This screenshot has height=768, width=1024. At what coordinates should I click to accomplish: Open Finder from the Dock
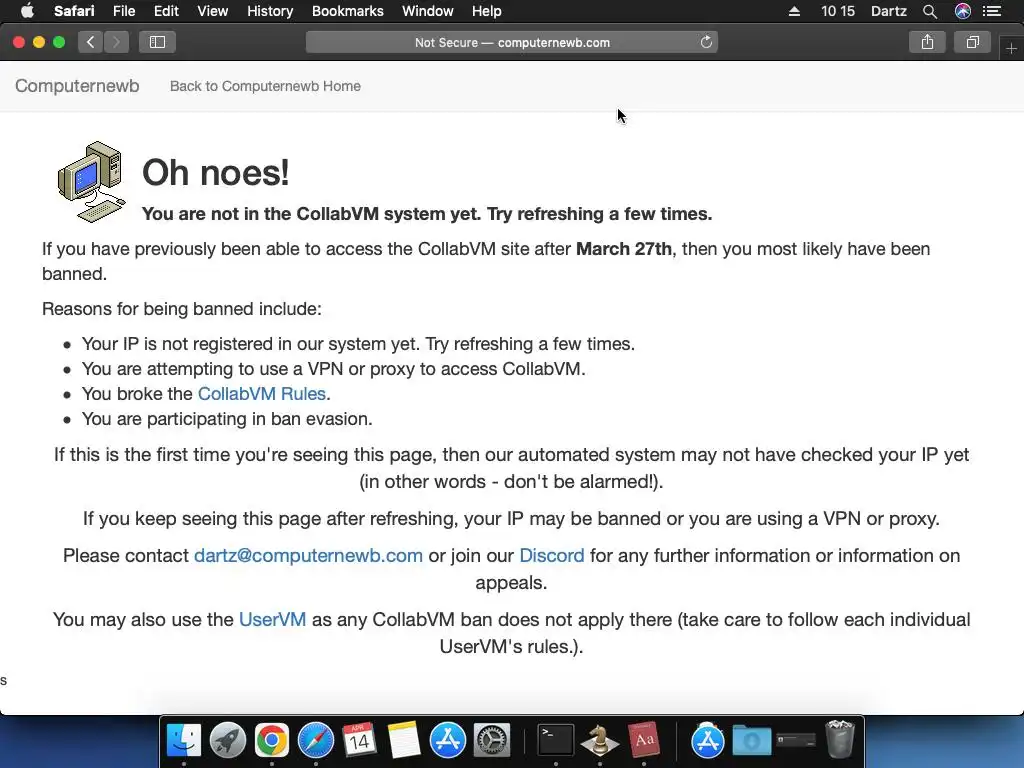[184, 741]
